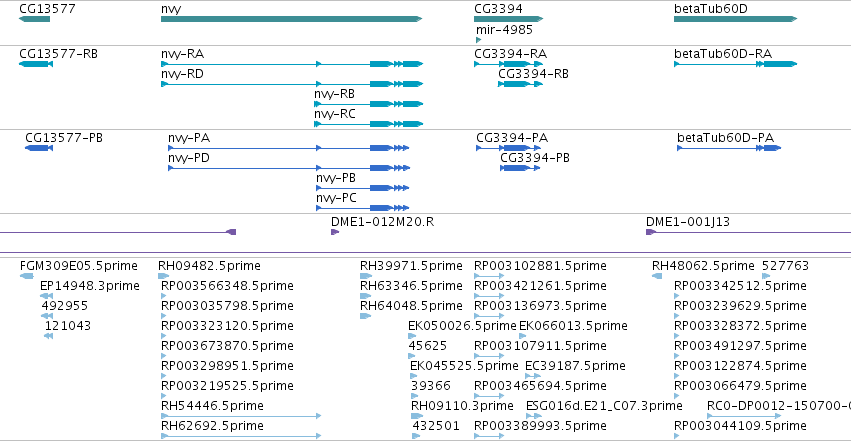Select the RP003102881.5prime EST arrow
Viewport: 851px width, 441px height.
pos(489,276)
